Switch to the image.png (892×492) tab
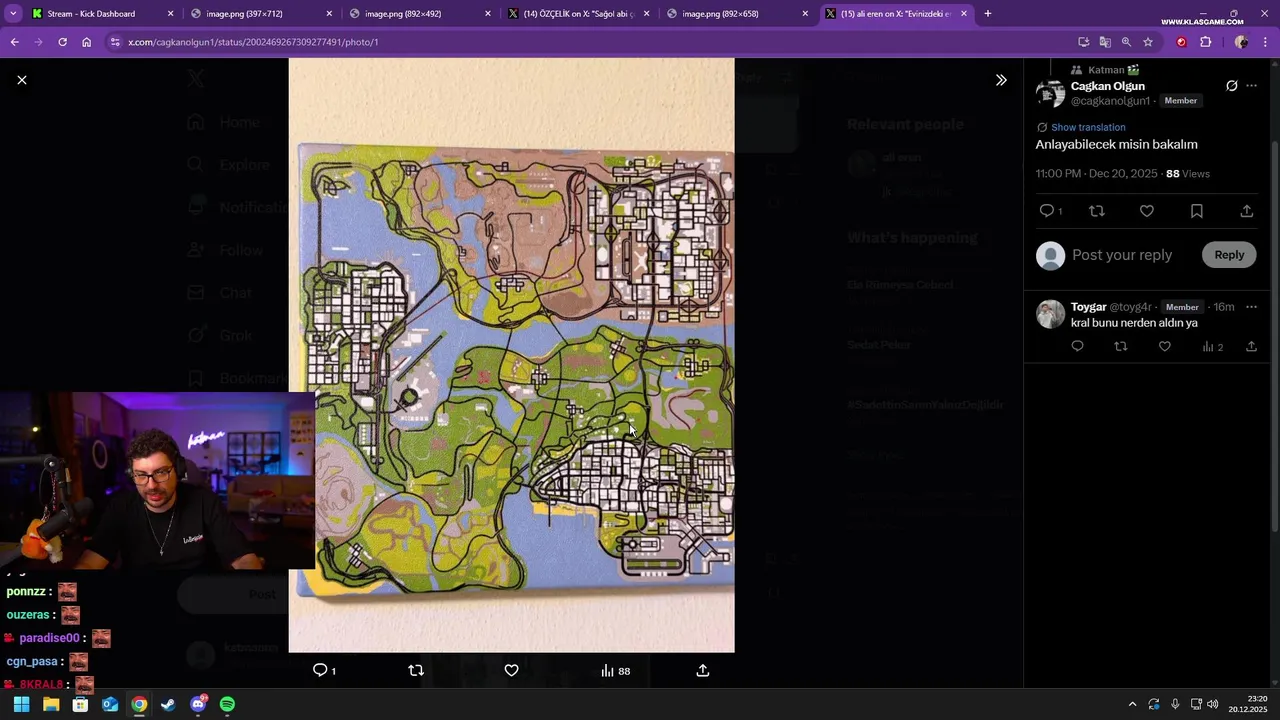This screenshot has height=720, width=1280. (420, 14)
